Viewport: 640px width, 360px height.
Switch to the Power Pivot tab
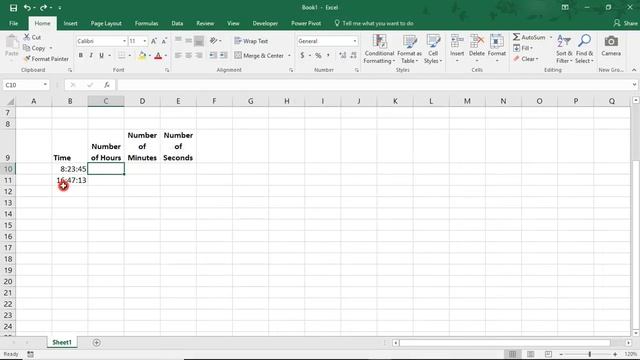(x=306, y=23)
